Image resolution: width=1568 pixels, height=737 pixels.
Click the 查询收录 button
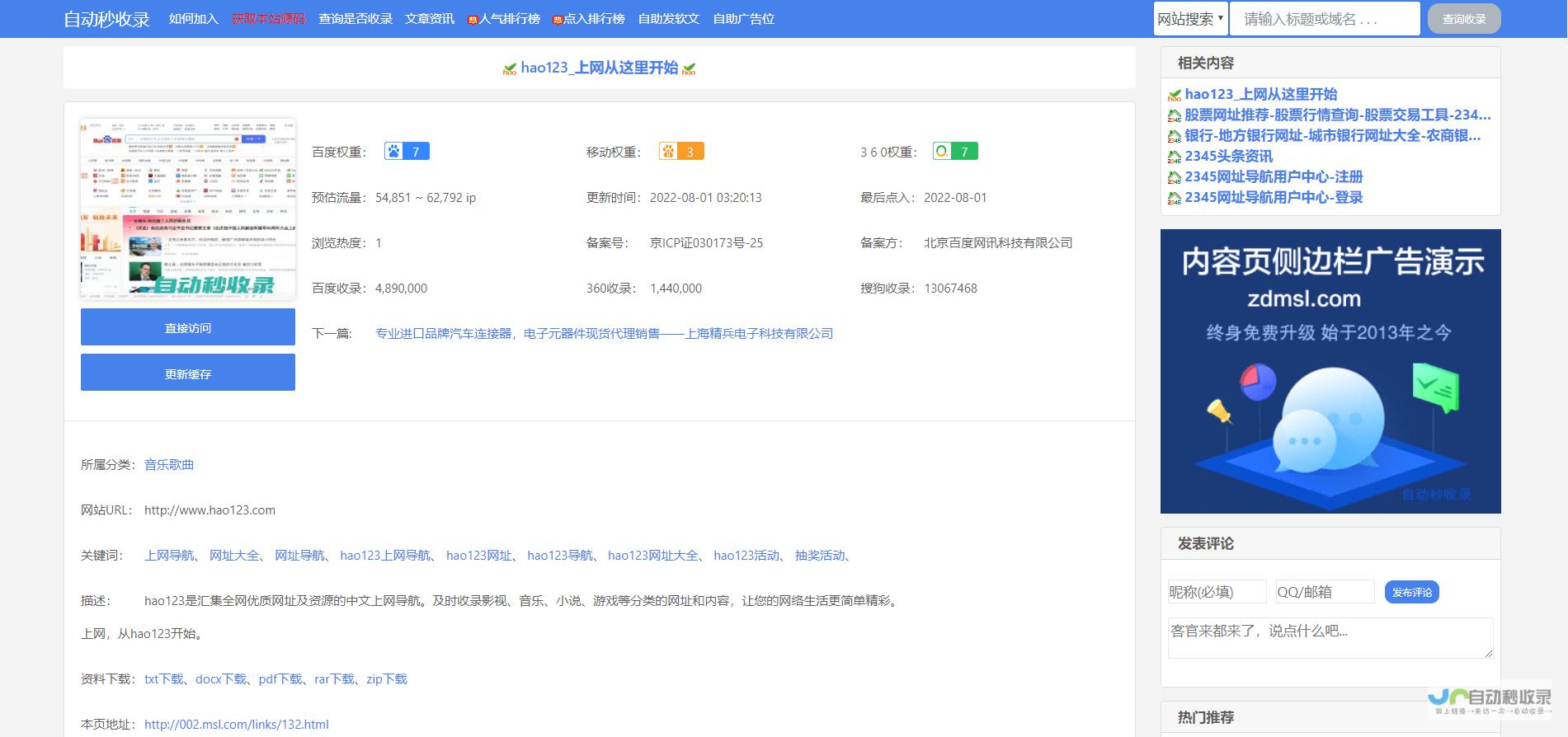pos(1464,19)
